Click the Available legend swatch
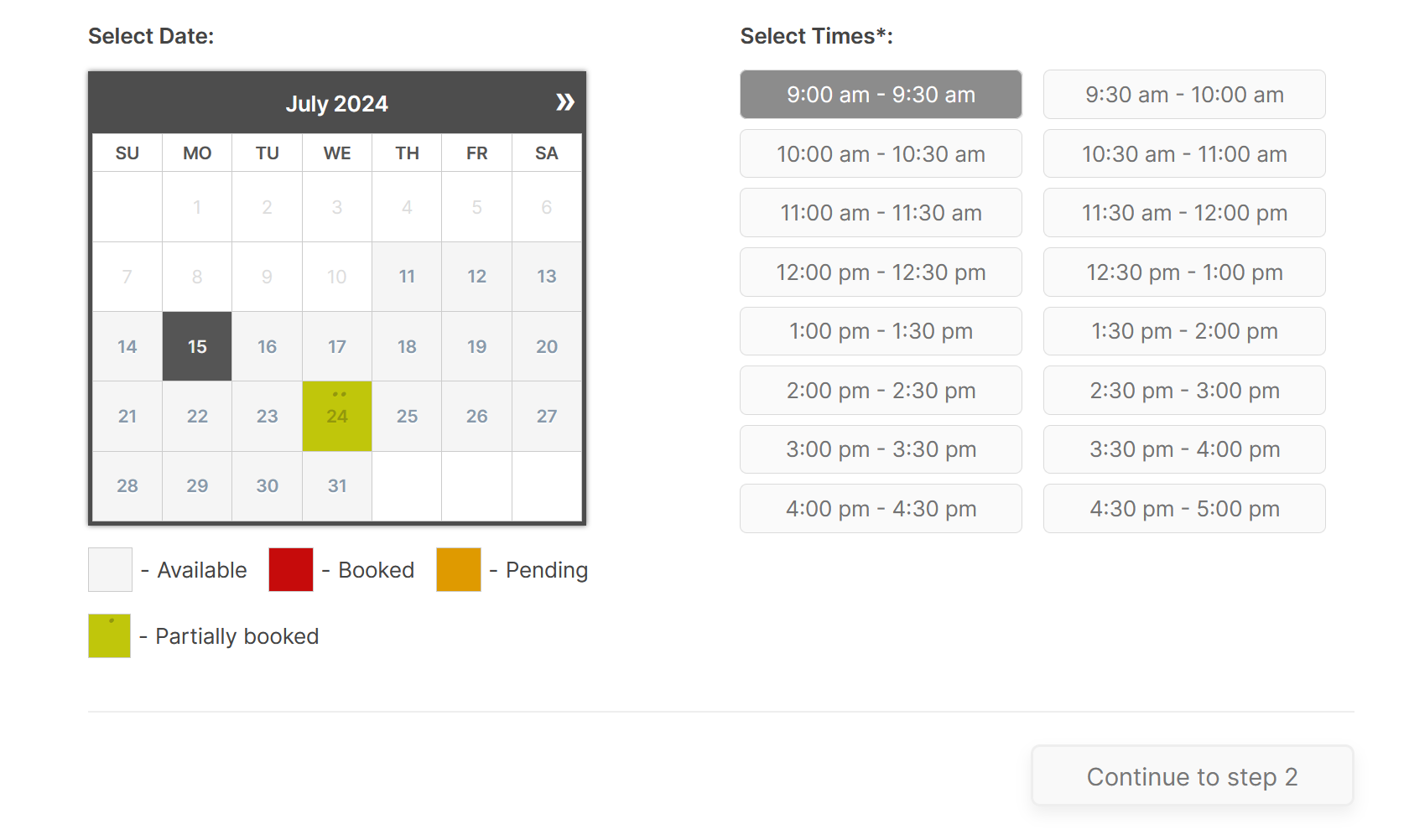 (x=110, y=569)
